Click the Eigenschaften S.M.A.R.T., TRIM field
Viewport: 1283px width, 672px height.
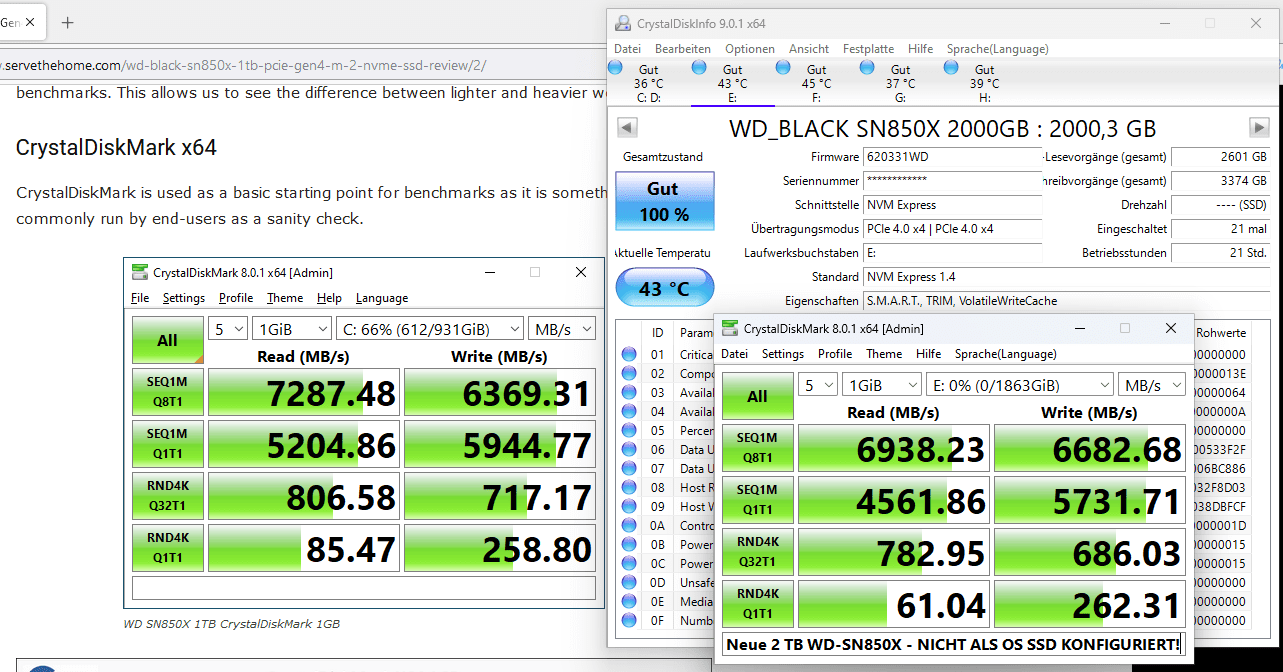(x=1066, y=301)
